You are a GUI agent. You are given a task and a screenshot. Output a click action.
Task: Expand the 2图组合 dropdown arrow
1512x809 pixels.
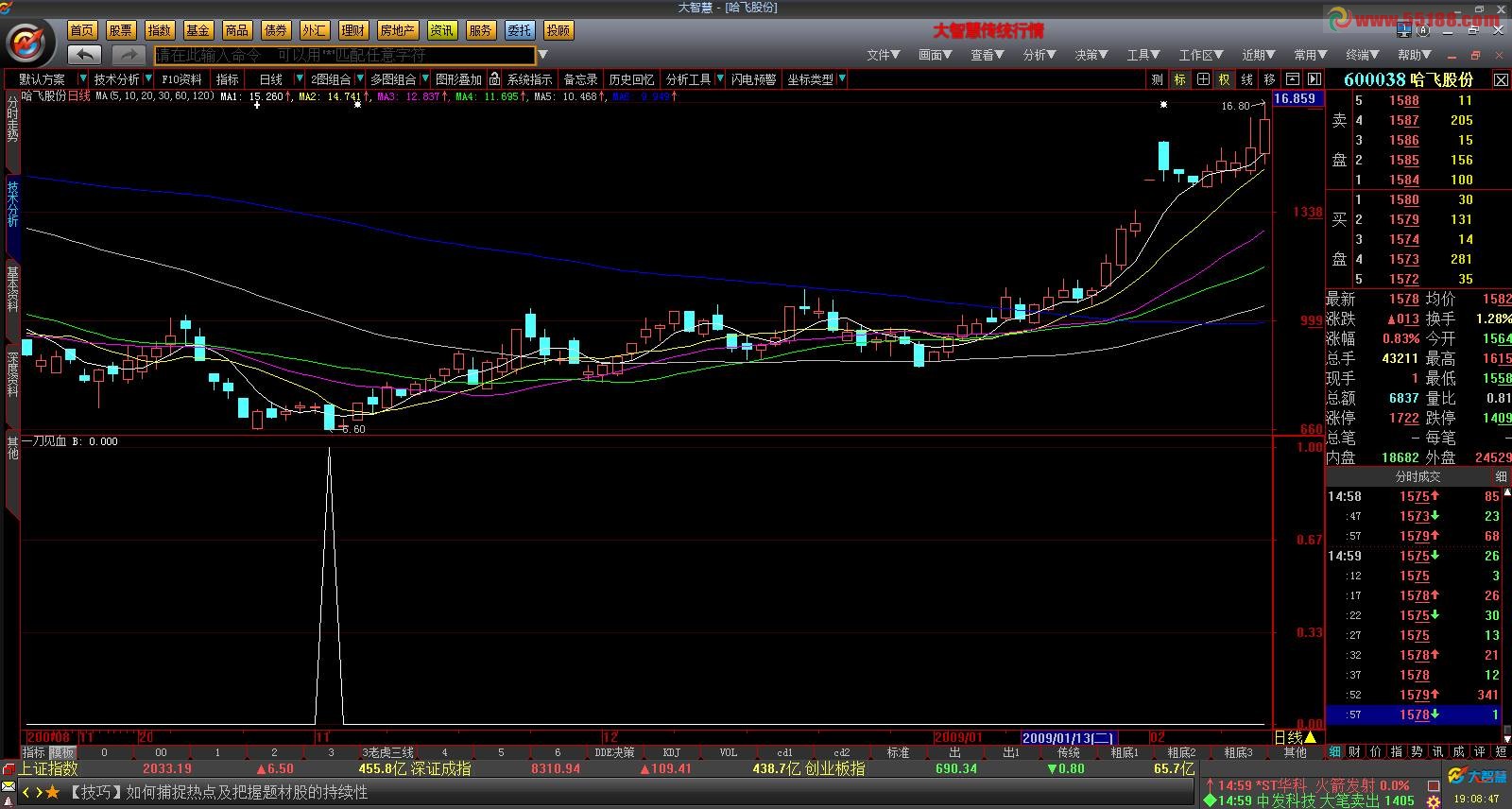(x=360, y=79)
